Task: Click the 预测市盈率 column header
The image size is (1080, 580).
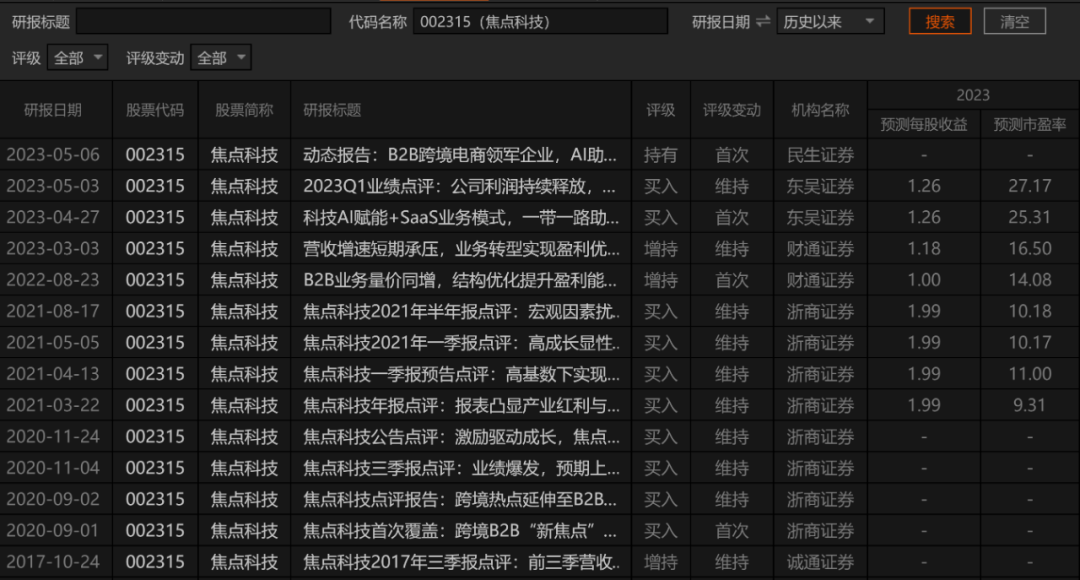Action: pos(1029,125)
